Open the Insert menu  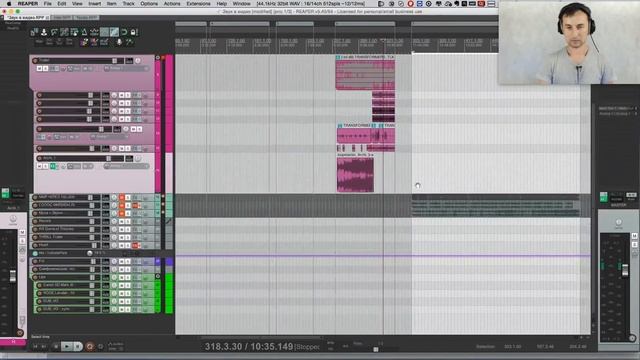pos(94,4)
